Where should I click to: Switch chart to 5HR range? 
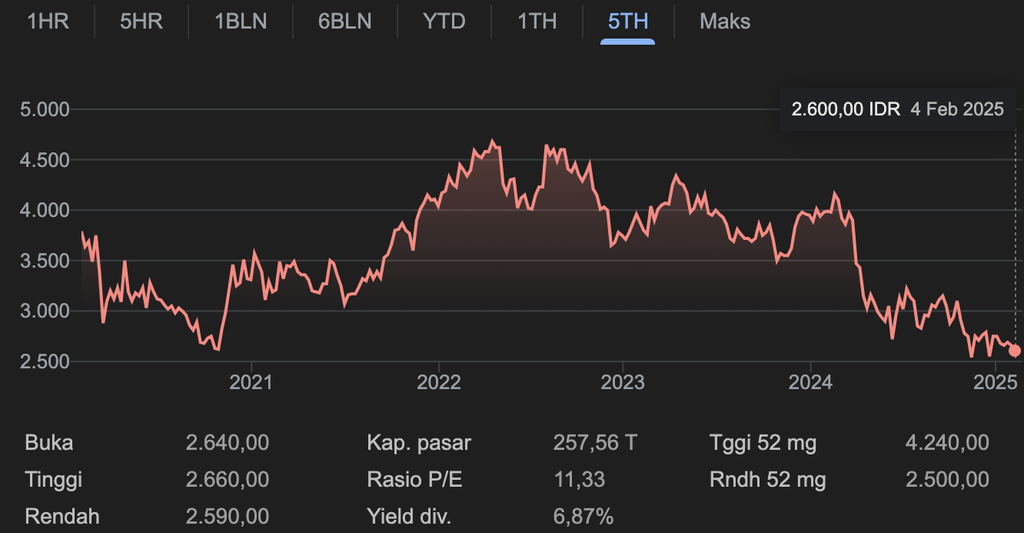click(x=141, y=21)
